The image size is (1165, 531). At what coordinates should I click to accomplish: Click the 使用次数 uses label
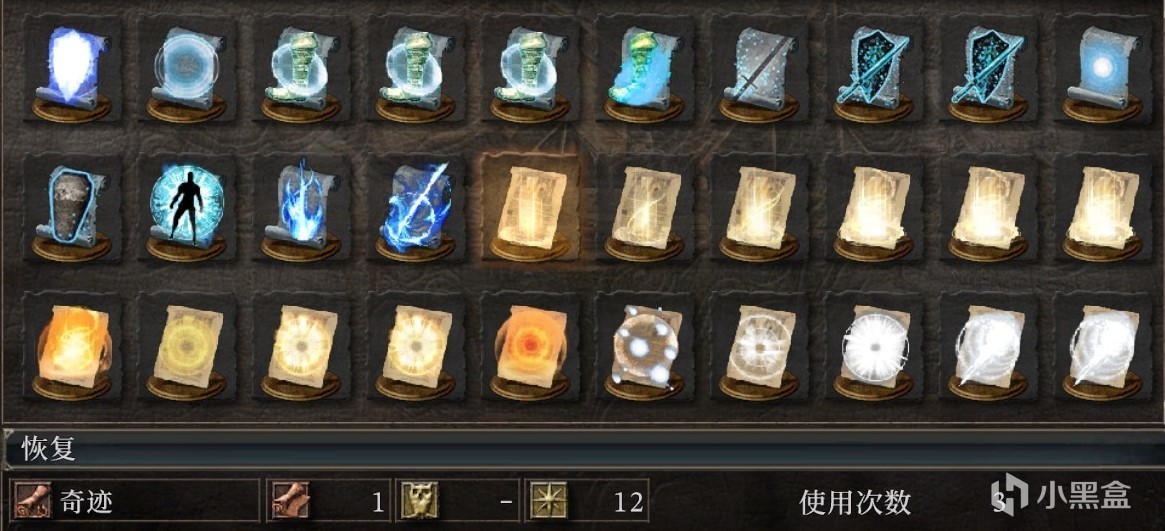pos(855,503)
